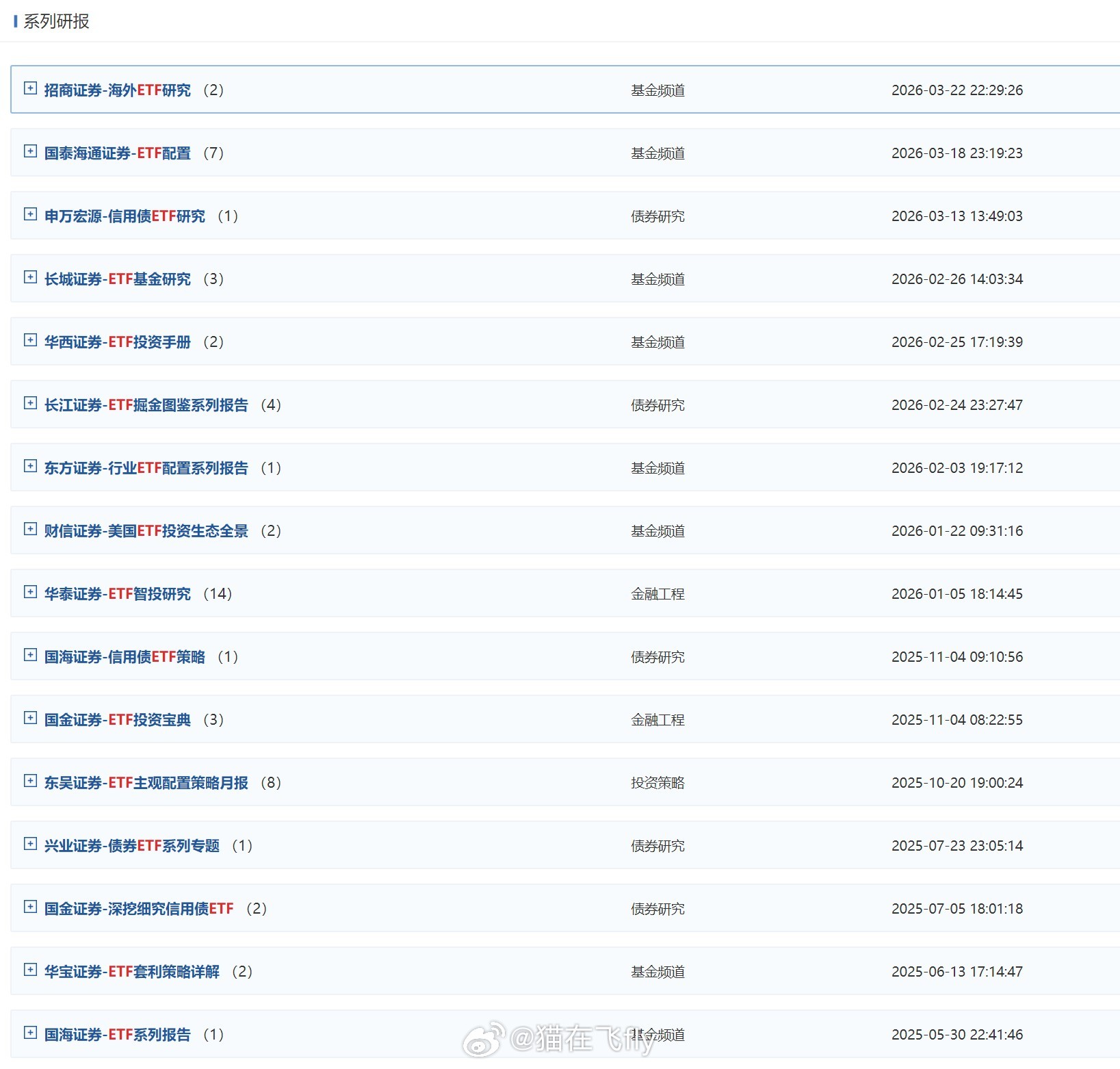This screenshot has width=1120, height=1069.
Task: Expand the 国海证券-ETF系列报告 series
Action: click(x=30, y=1032)
